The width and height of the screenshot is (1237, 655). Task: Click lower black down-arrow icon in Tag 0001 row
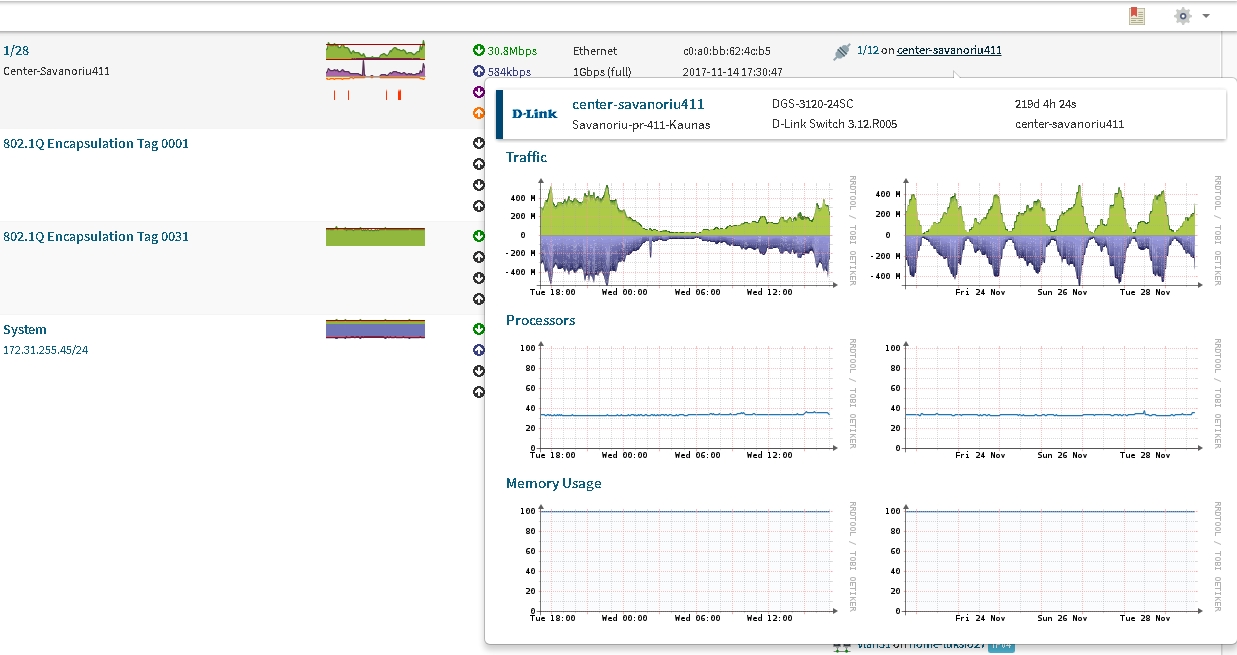point(479,185)
